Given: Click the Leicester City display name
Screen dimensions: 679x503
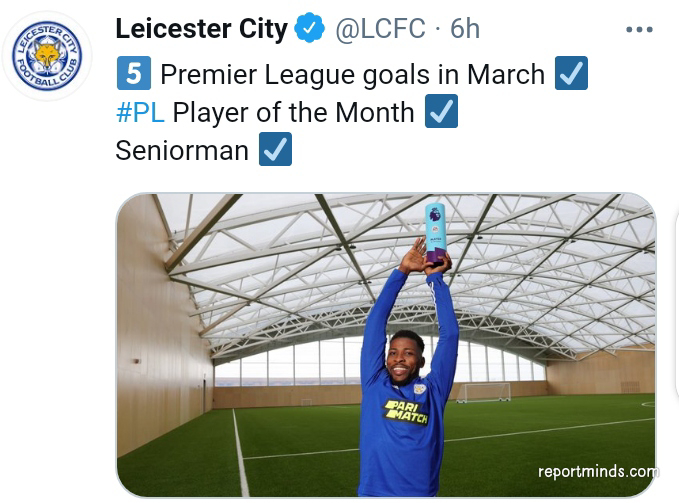Looking at the screenshot, I should coord(202,30).
